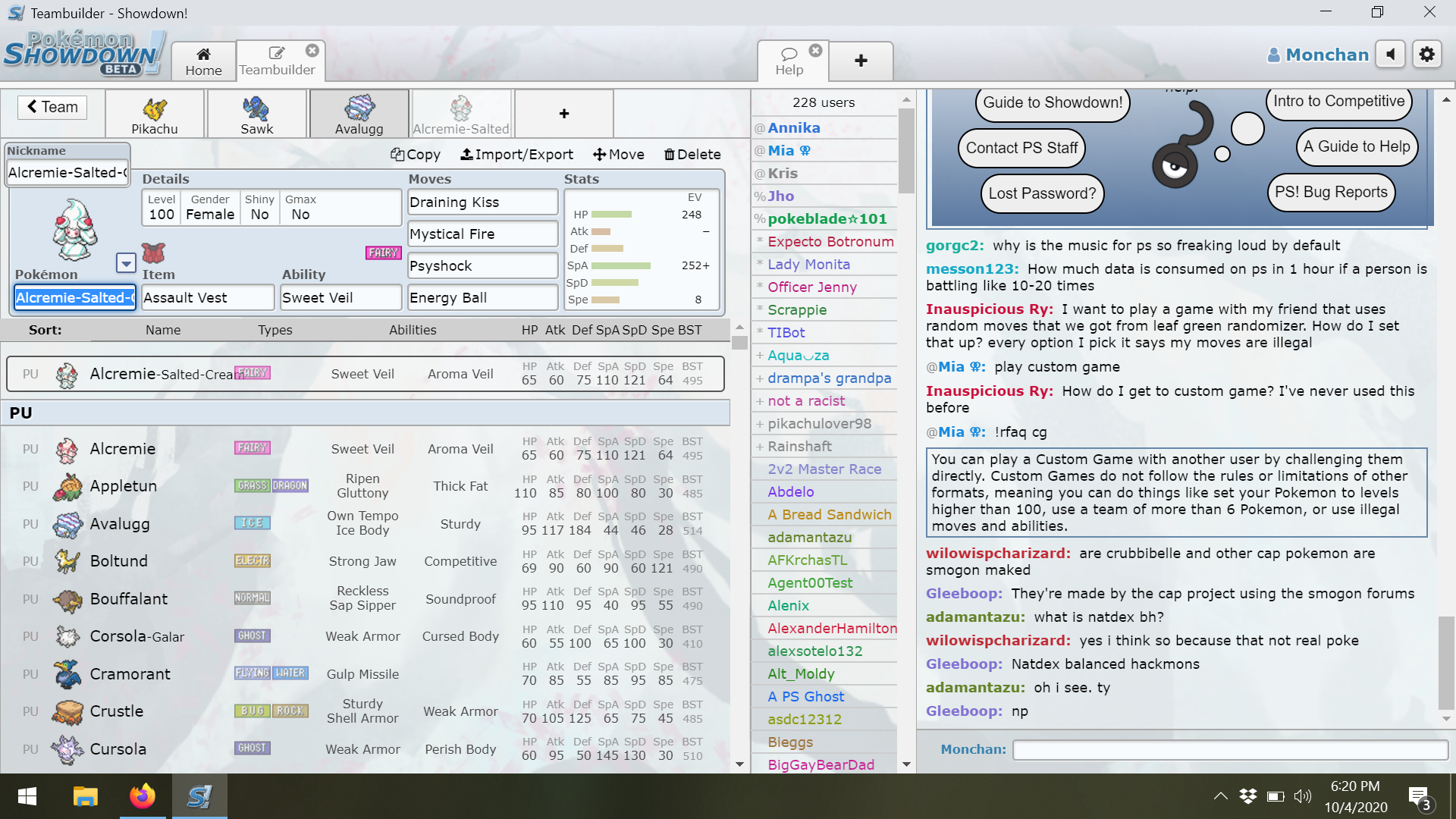Open user Annika from user list

[x=794, y=128]
